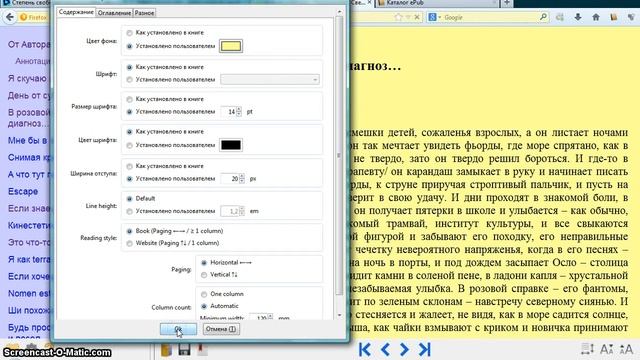Open 'Nomen est' chapter link in sidebar
640x360 pixels.
pos(28,293)
